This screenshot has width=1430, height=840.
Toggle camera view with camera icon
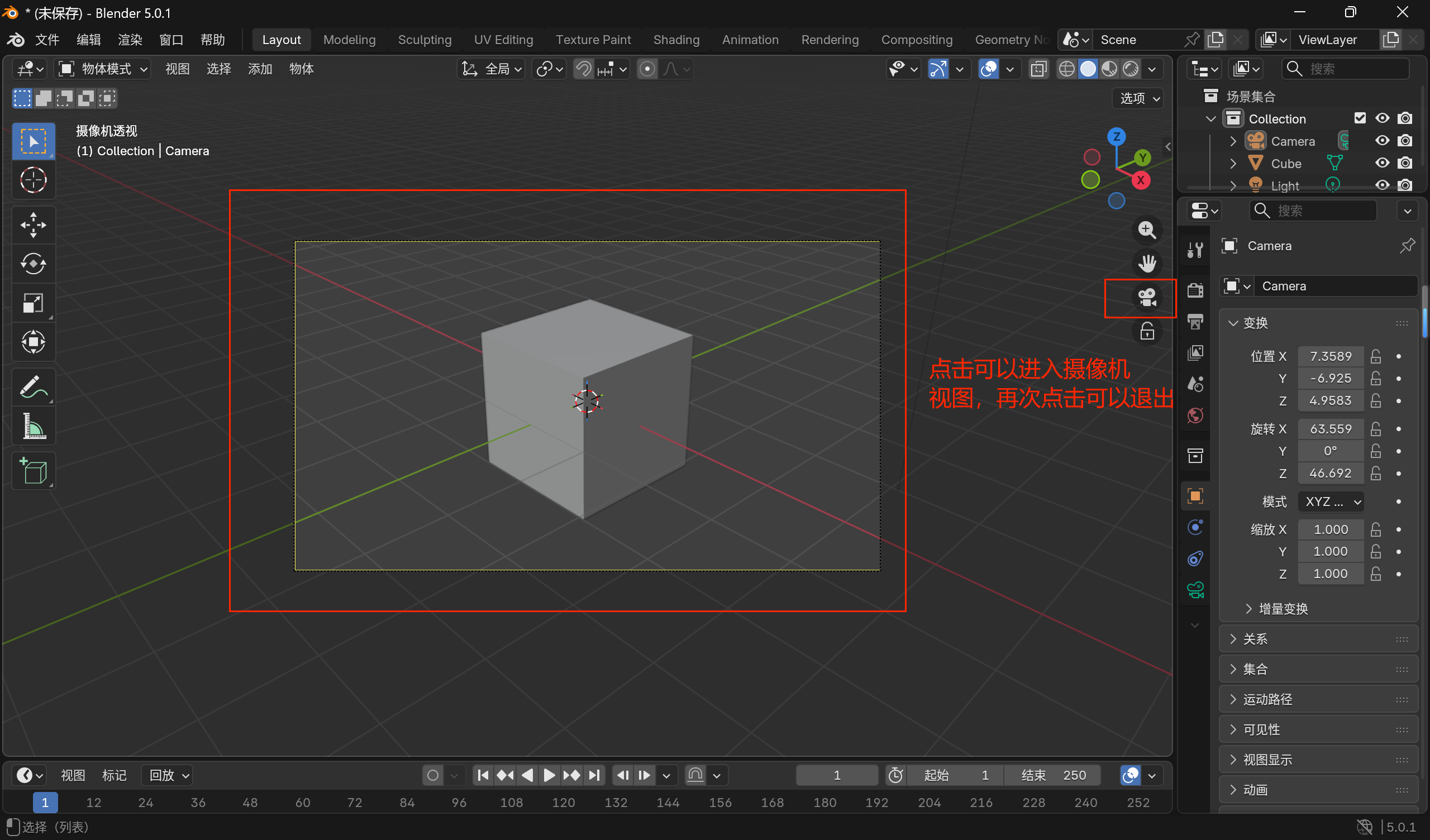[1147, 297]
